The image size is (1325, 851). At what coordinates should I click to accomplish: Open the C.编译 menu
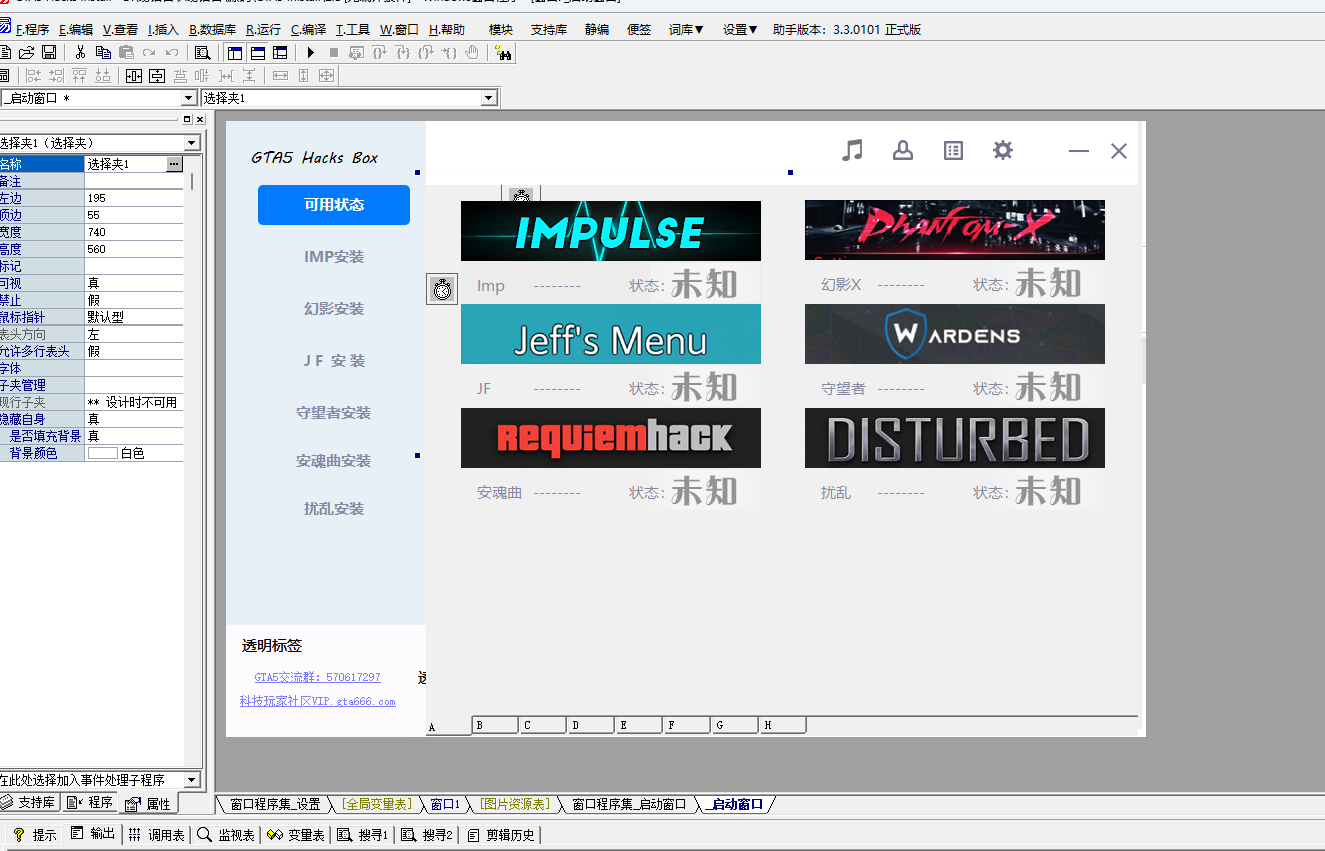pyautogui.click(x=308, y=30)
